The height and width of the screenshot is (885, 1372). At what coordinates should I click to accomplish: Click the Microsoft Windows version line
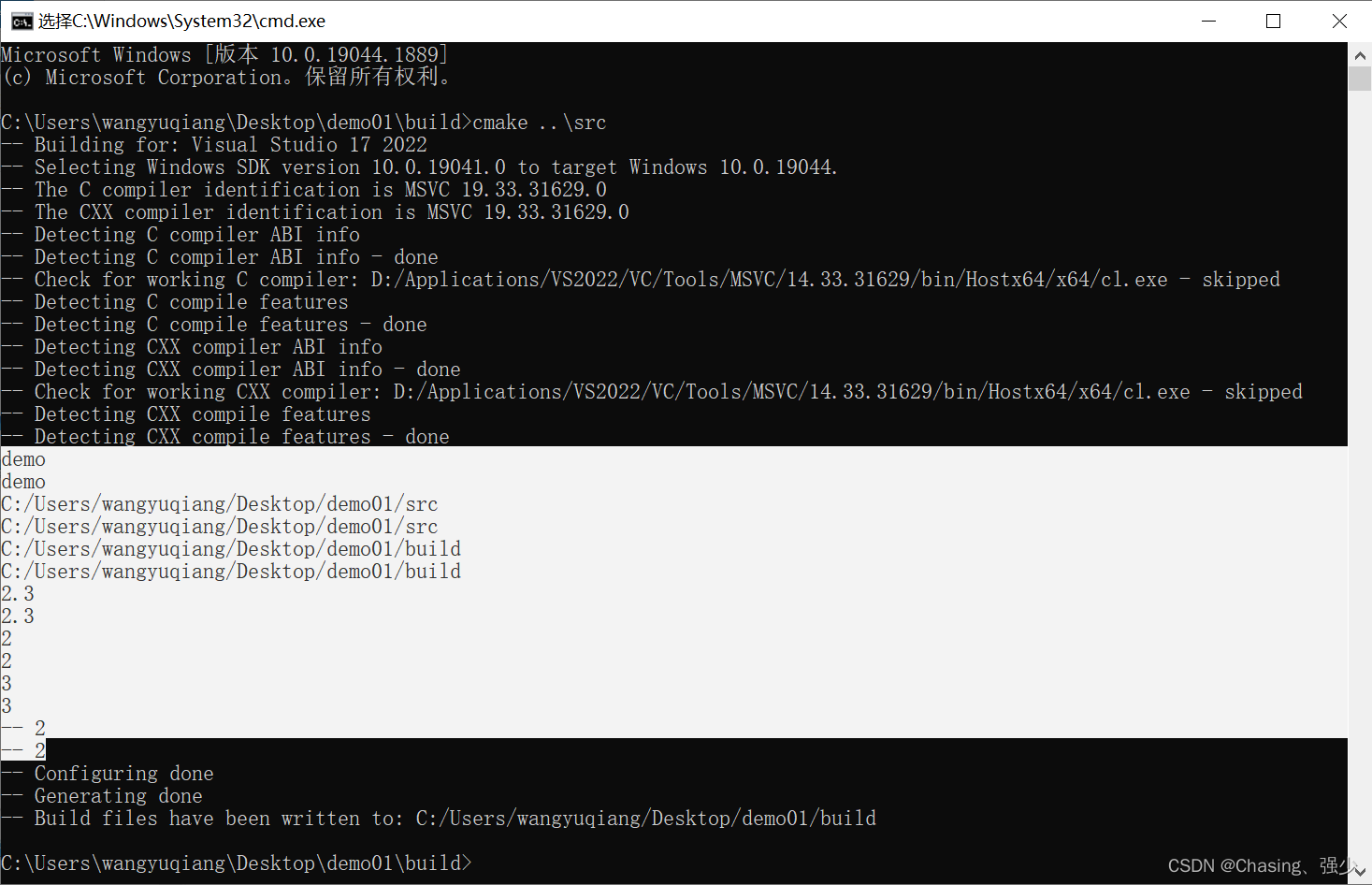tap(224, 54)
